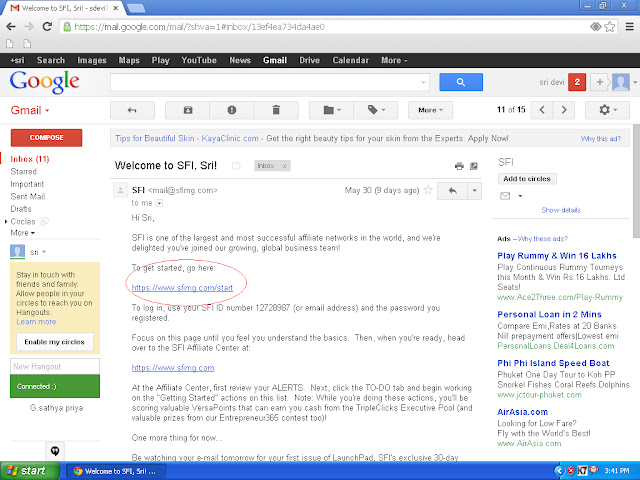This screenshot has height=480, width=640.
Task: Toggle the importance marker beside subject
Action: pyautogui.click(x=236, y=166)
